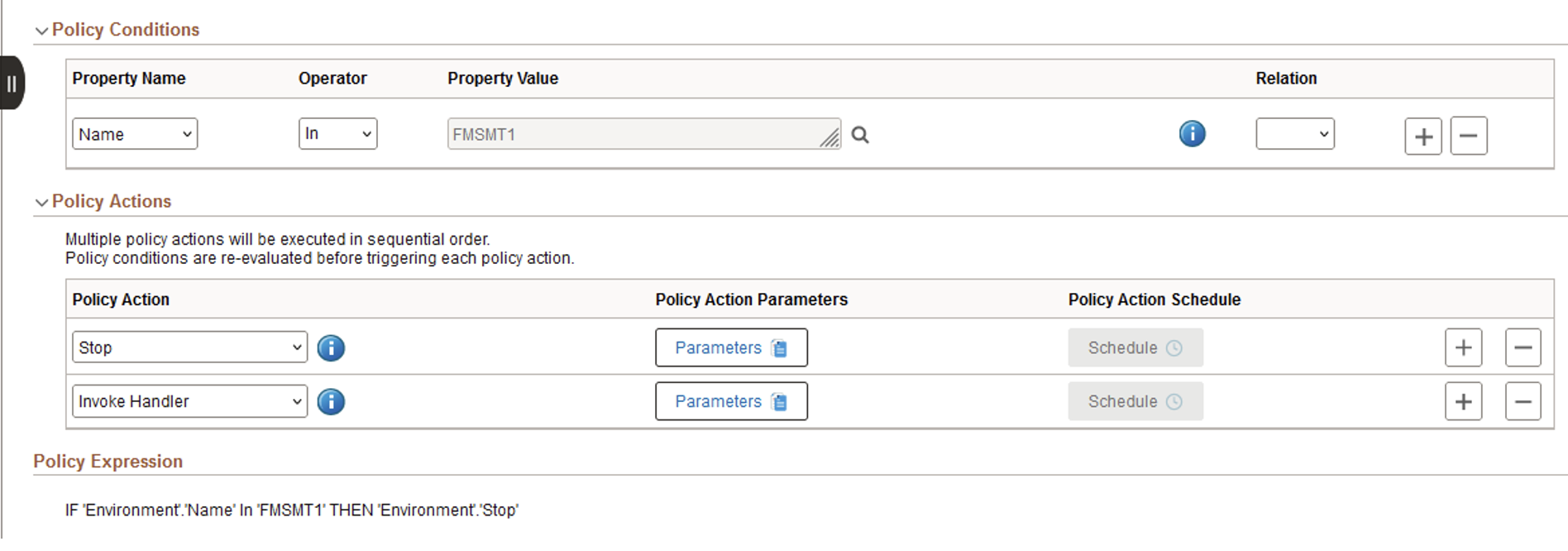1568x551 pixels.
Task: Collapse the Policy Actions section
Action: click(41, 203)
